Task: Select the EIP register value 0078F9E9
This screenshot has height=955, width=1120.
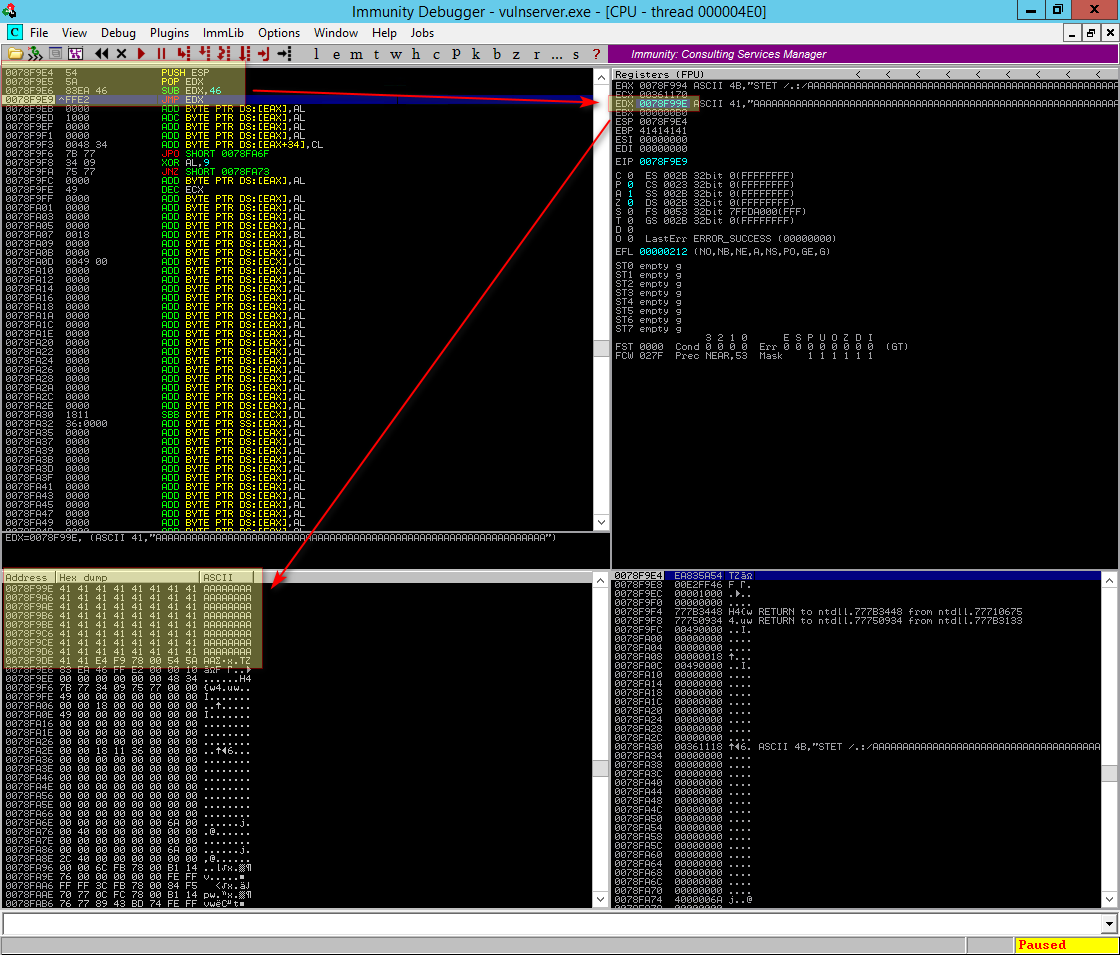Action: point(663,162)
